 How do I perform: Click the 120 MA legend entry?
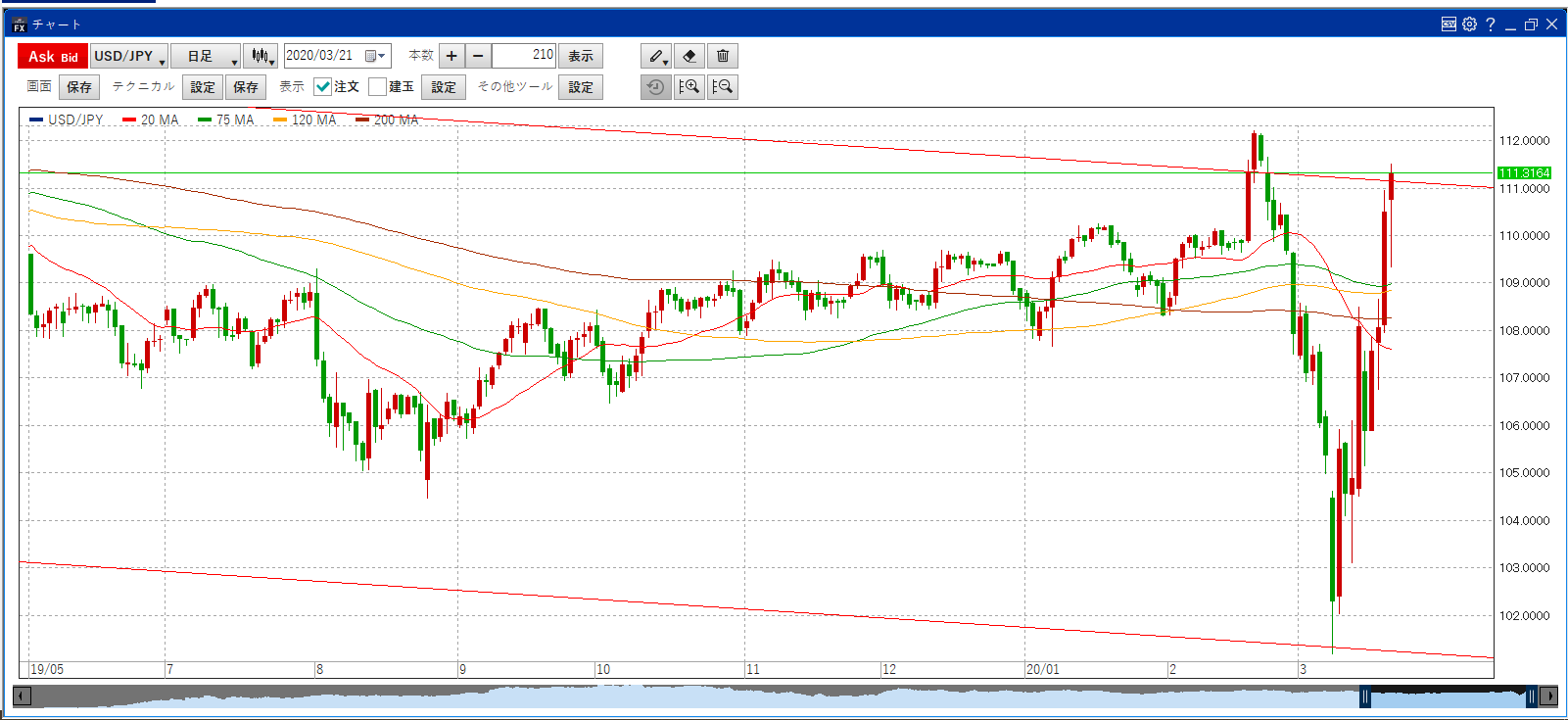click(x=305, y=120)
